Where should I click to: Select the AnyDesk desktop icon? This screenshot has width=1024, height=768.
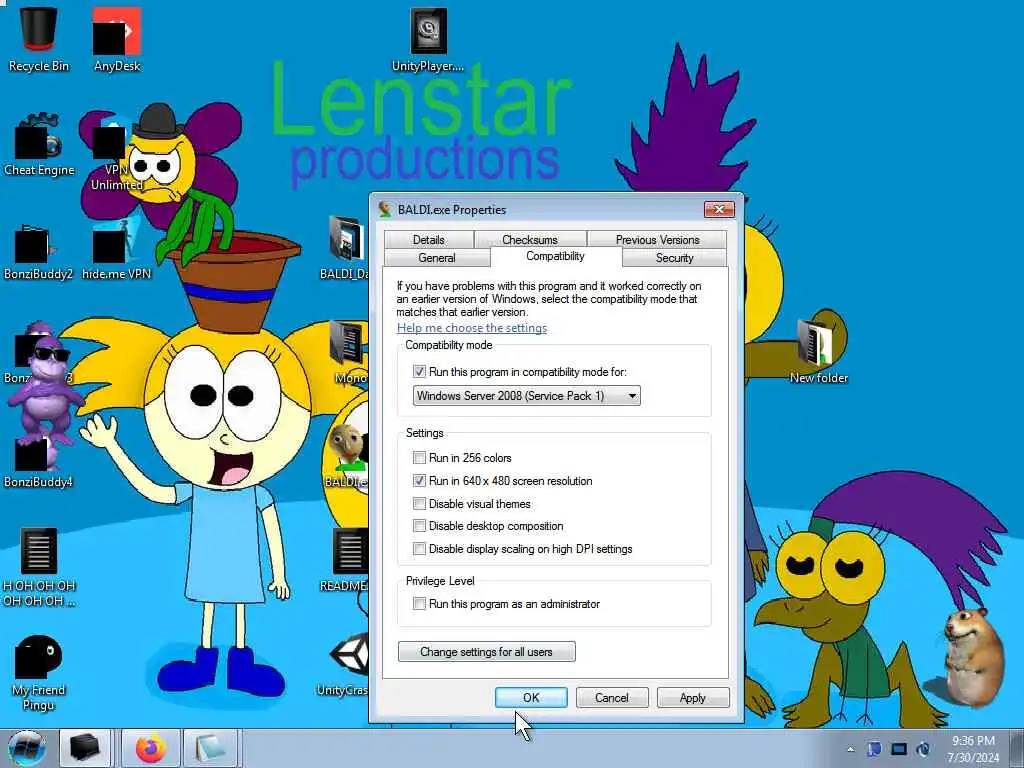point(117,38)
